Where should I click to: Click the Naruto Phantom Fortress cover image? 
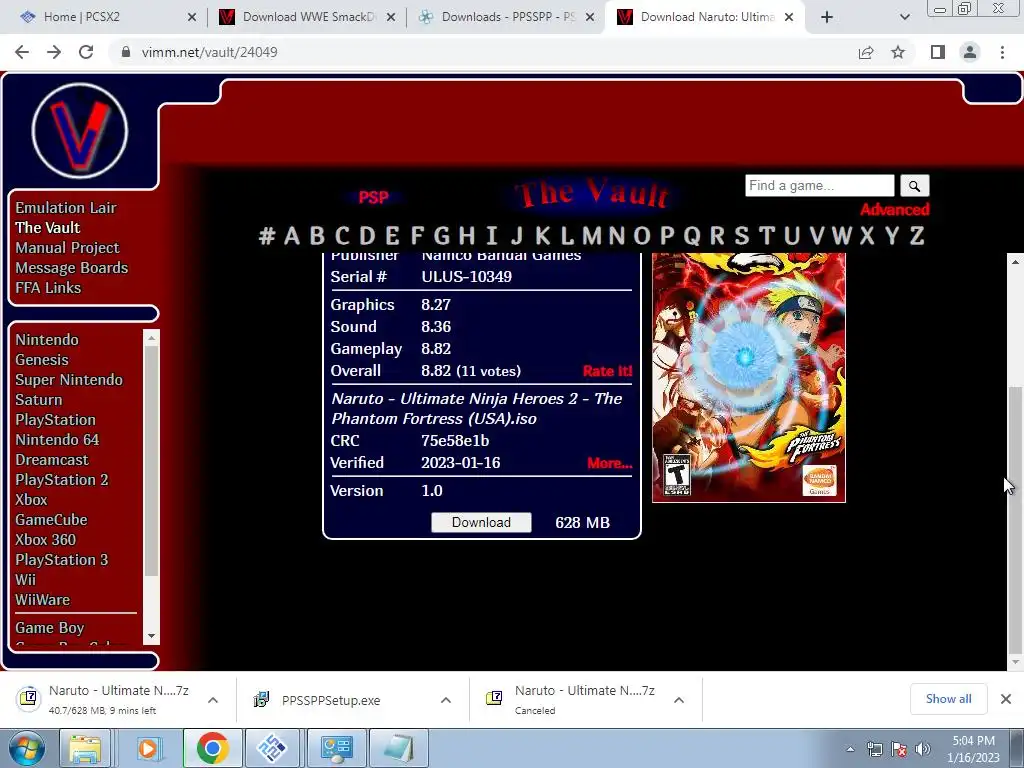[x=749, y=377]
